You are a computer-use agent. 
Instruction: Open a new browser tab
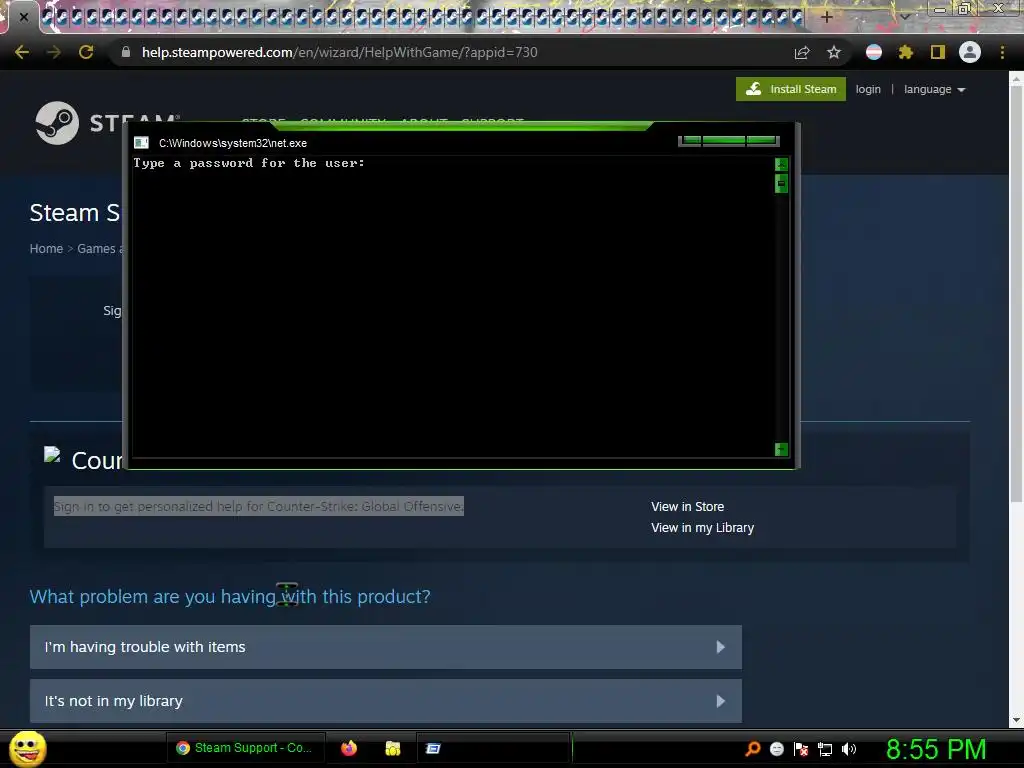(826, 18)
